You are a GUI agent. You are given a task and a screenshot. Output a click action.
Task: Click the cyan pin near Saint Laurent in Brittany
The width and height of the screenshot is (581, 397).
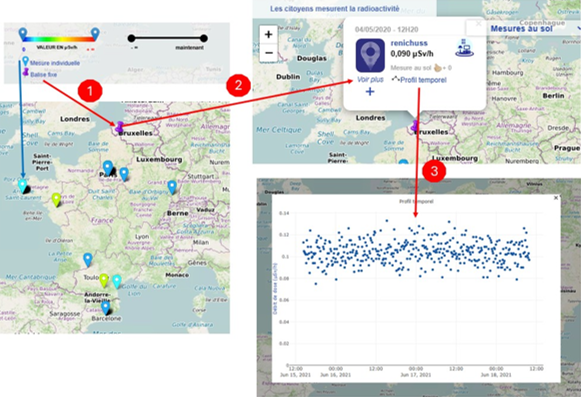23,185
